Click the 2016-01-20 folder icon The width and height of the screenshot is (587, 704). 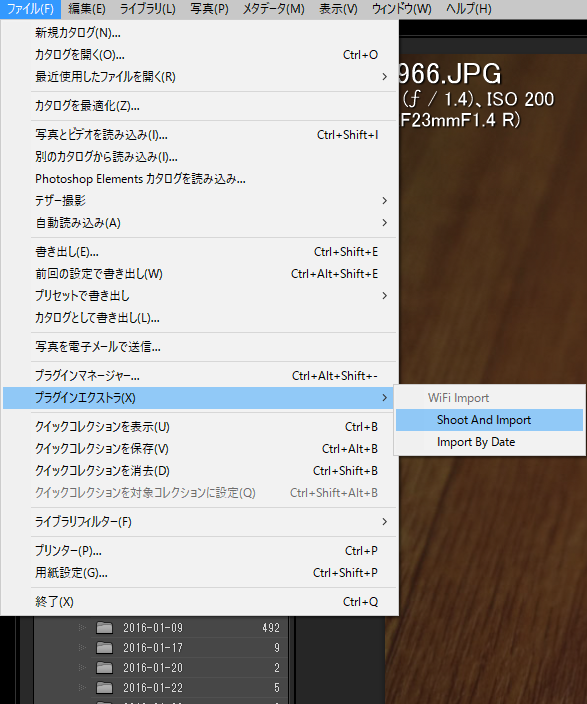(x=104, y=668)
